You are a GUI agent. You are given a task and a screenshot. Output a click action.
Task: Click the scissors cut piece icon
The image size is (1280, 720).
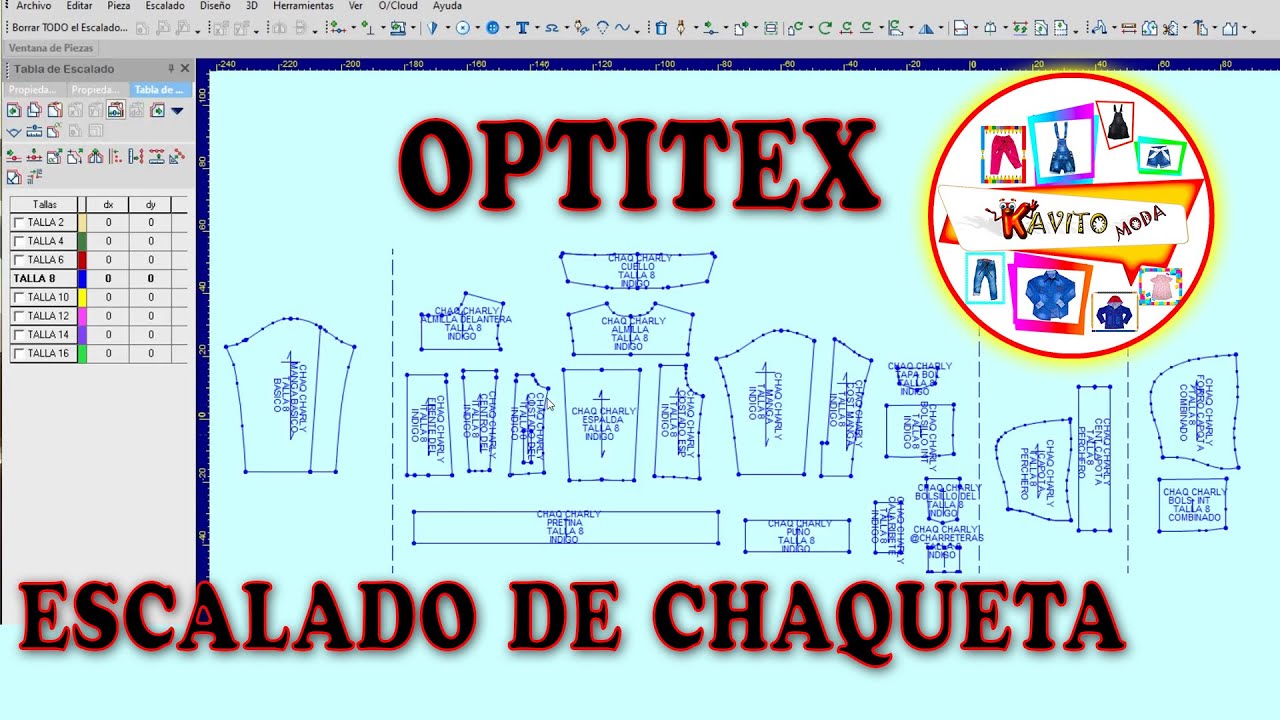point(1169,28)
